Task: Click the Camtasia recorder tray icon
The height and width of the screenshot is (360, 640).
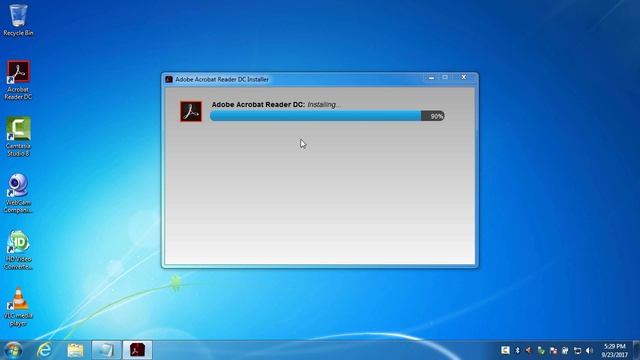Action: 505,350
